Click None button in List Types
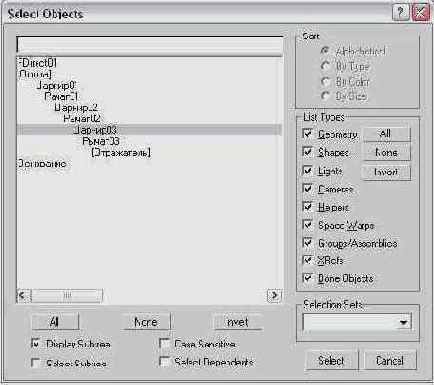Image resolution: width=434 pixels, height=385 pixels. (386, 153)
